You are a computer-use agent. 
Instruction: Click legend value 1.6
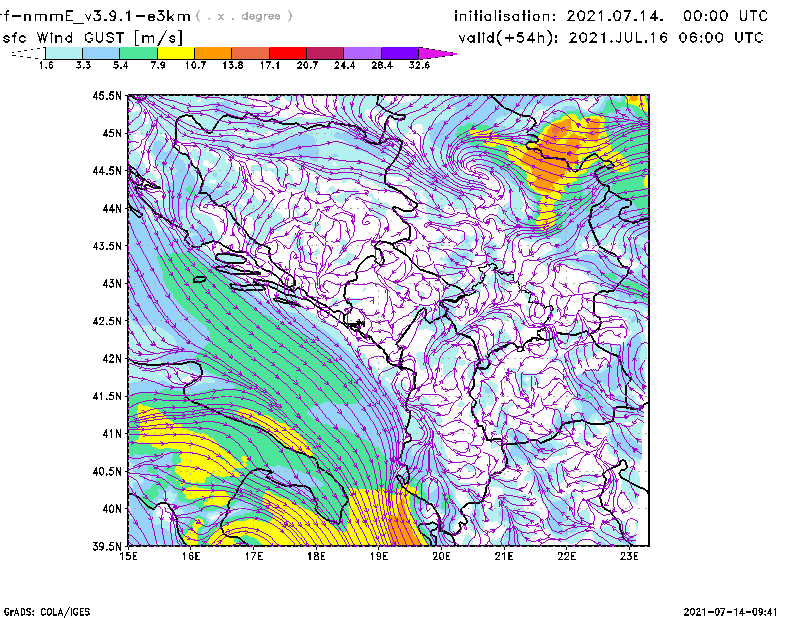click(46, 65)
